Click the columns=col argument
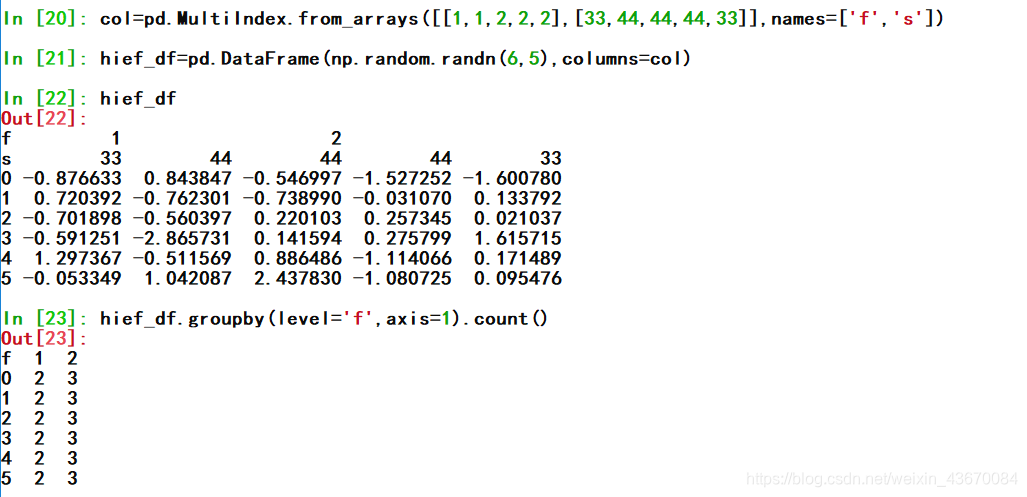Image resolution: width=1027 pixels, height=497 pixels. (622, 59)
